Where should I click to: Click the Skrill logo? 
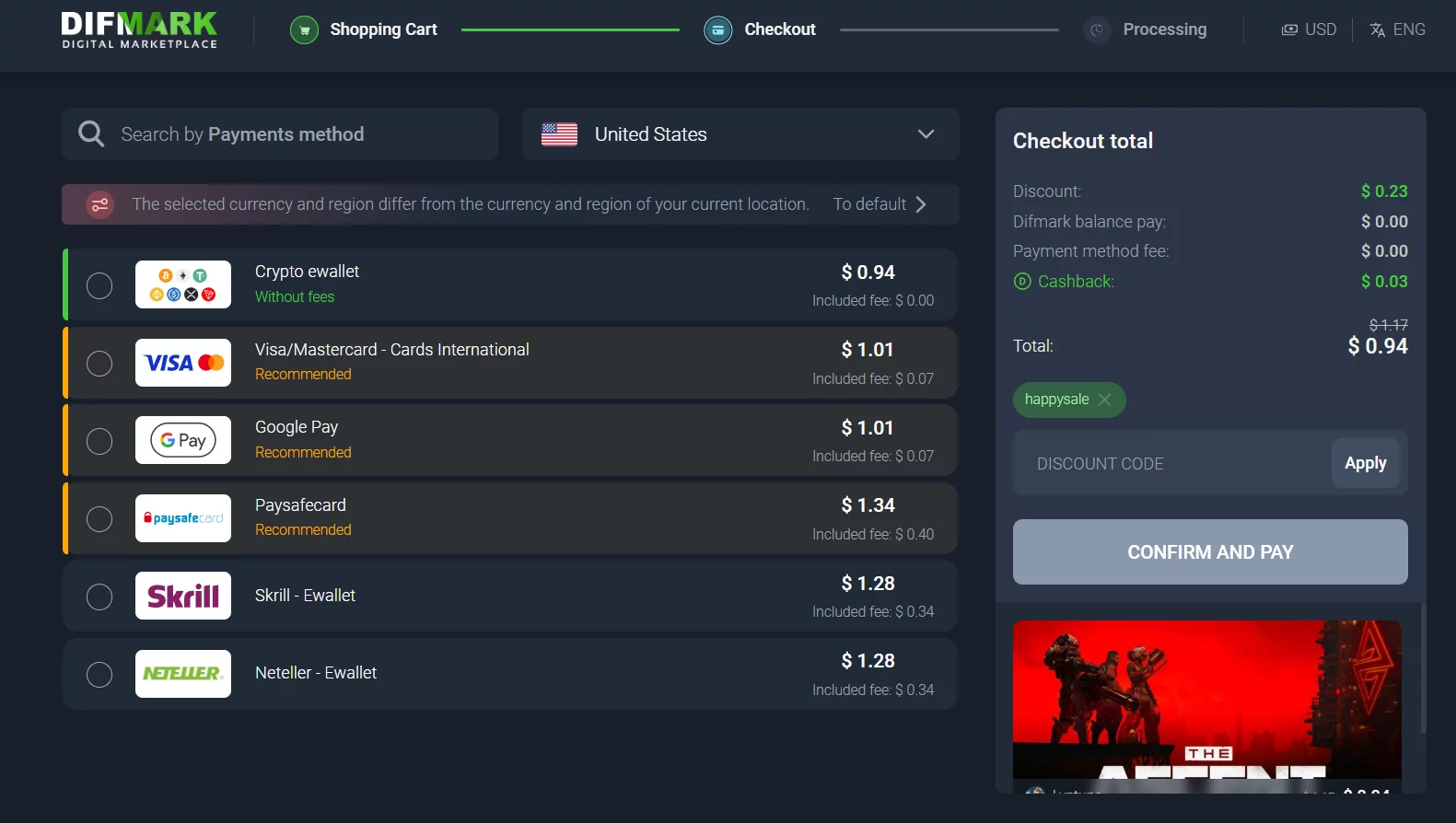point(183,596)
